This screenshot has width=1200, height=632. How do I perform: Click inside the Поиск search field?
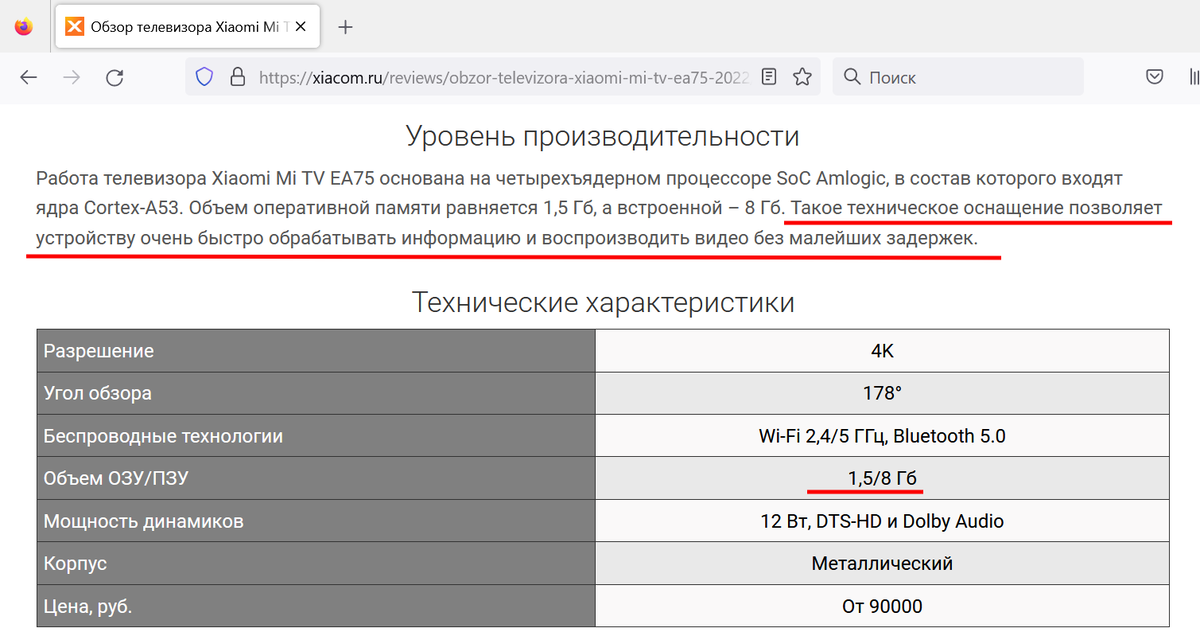pos(960,76)
